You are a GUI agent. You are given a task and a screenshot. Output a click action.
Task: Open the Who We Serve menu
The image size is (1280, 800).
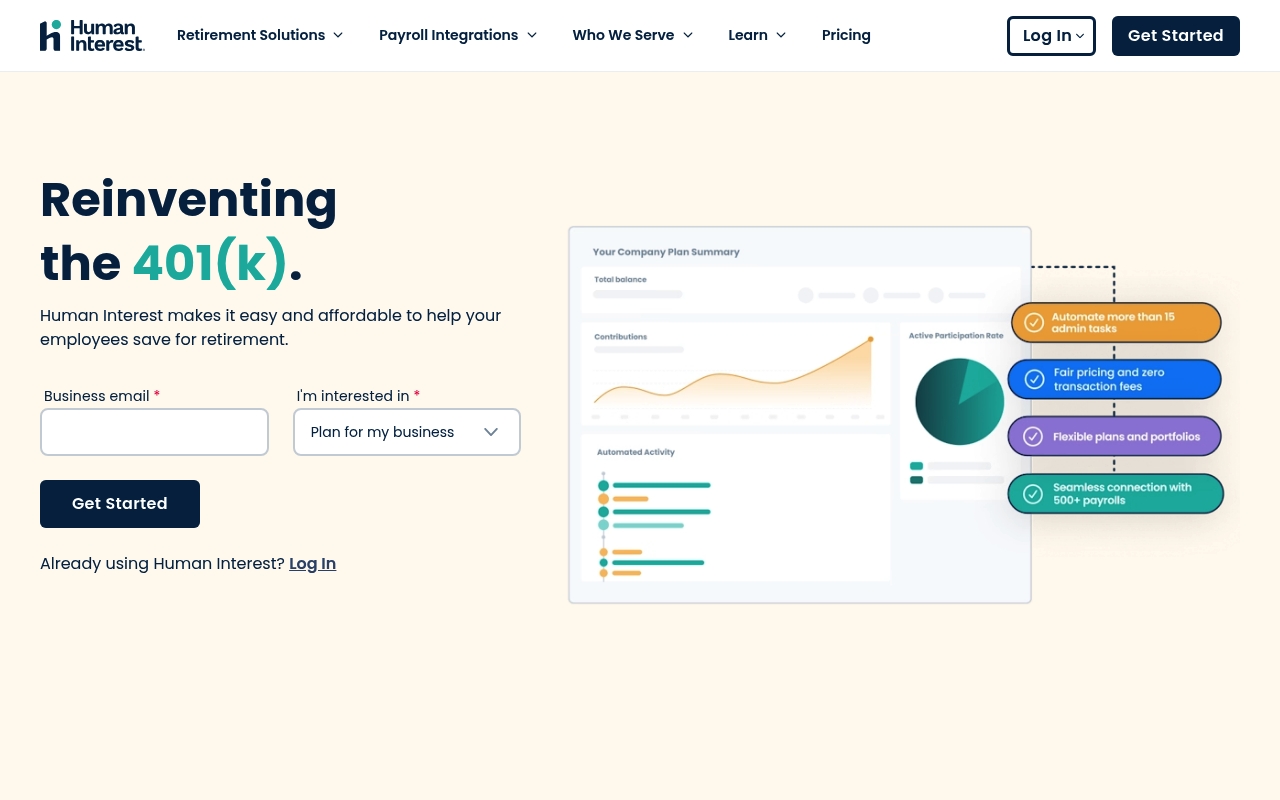coord(633,35)
